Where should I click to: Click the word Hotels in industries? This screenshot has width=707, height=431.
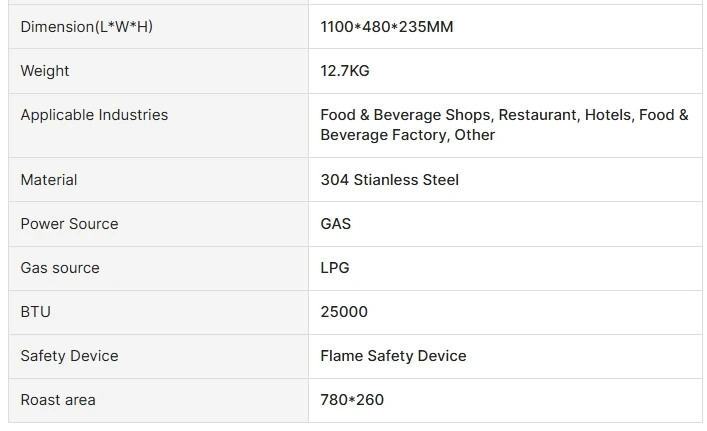608,115
